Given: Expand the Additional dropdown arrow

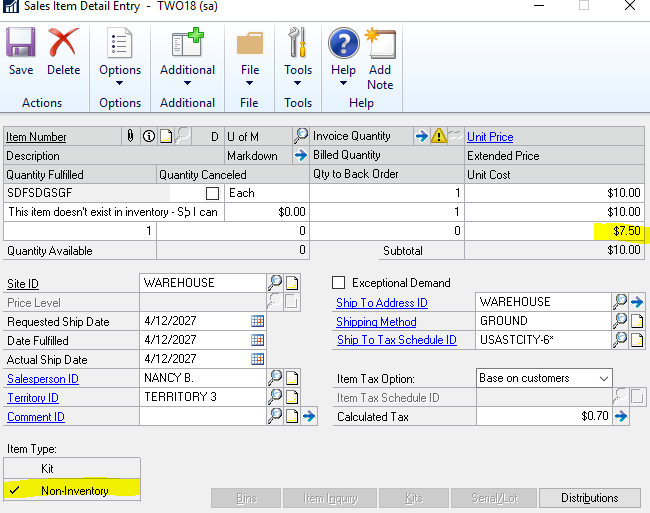Looking at the screenshot, I should [x=187, y=83].
